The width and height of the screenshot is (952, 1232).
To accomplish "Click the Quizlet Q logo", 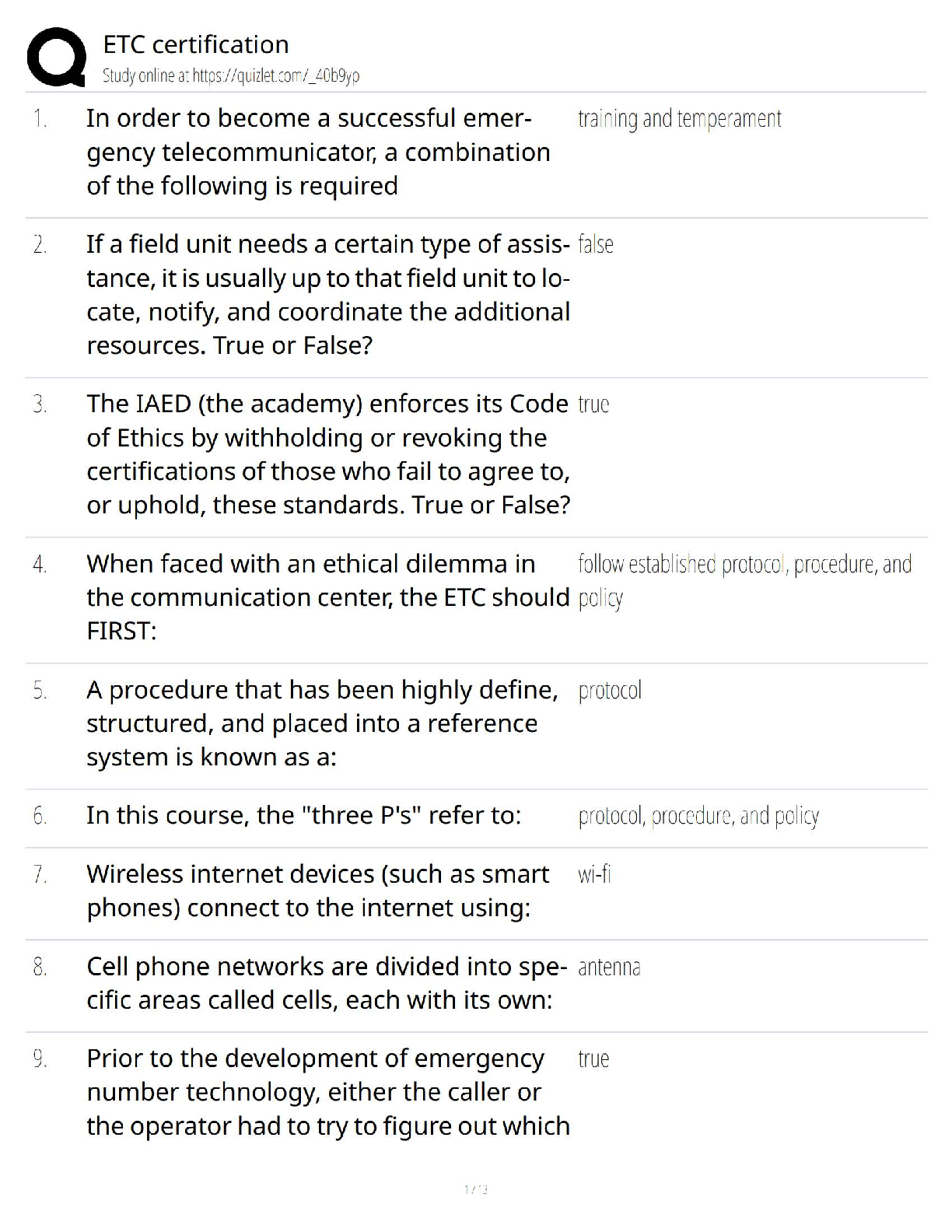I will pyautogui.click(x=56, y=57).
